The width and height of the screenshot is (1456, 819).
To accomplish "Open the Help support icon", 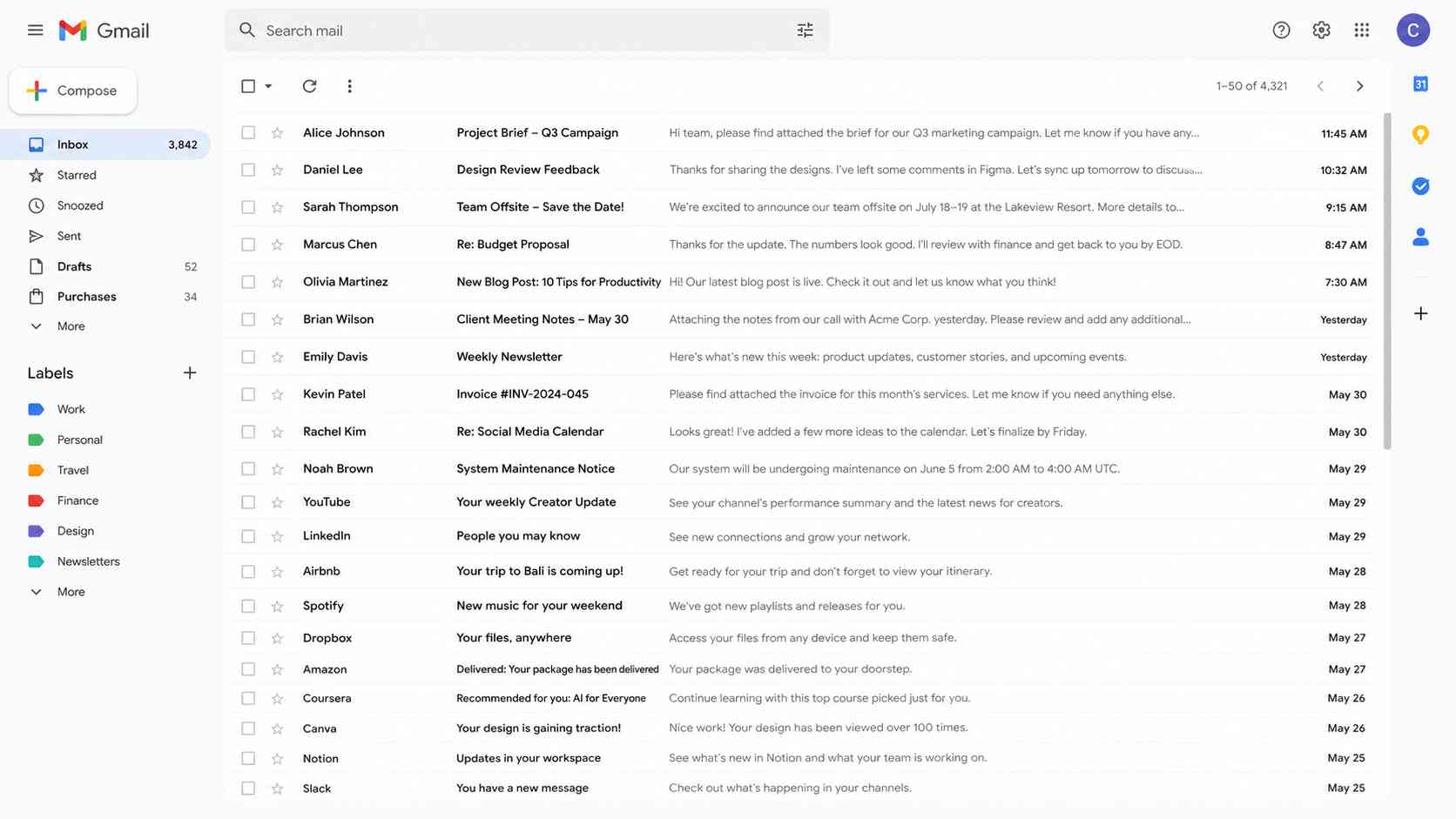I will click(1281, 30).
